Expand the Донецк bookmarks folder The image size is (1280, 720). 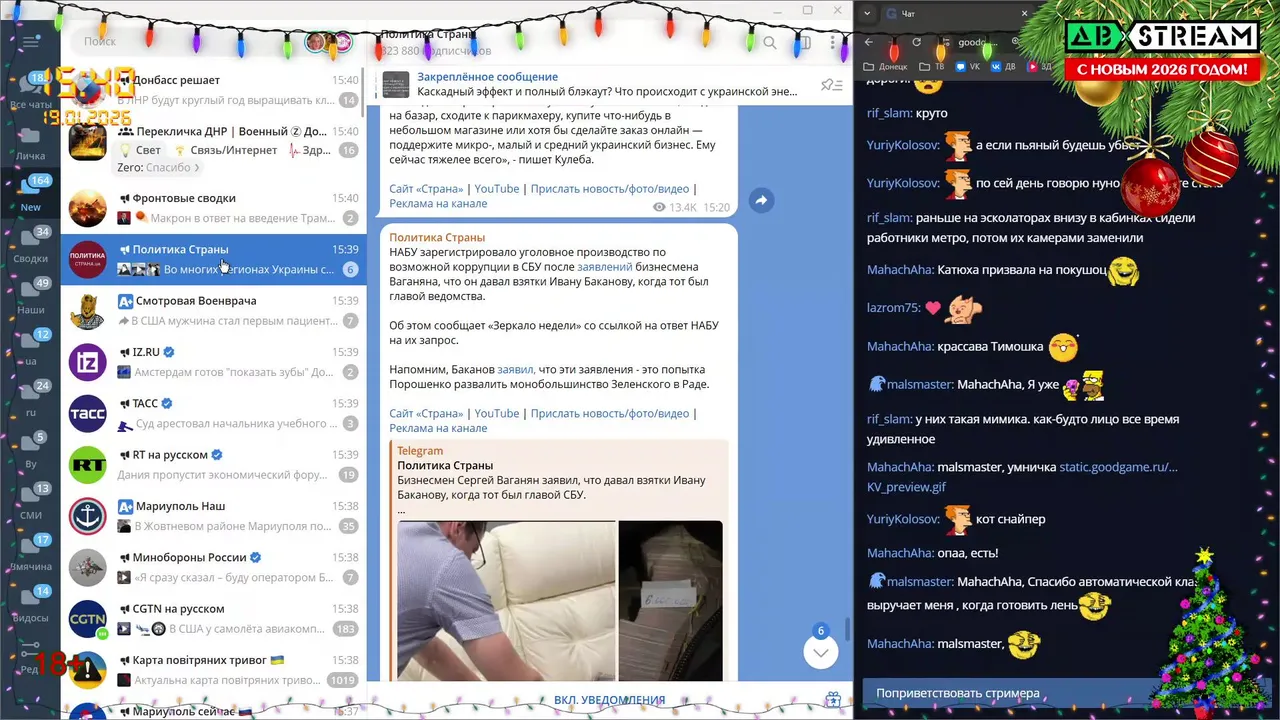point(885,67)
